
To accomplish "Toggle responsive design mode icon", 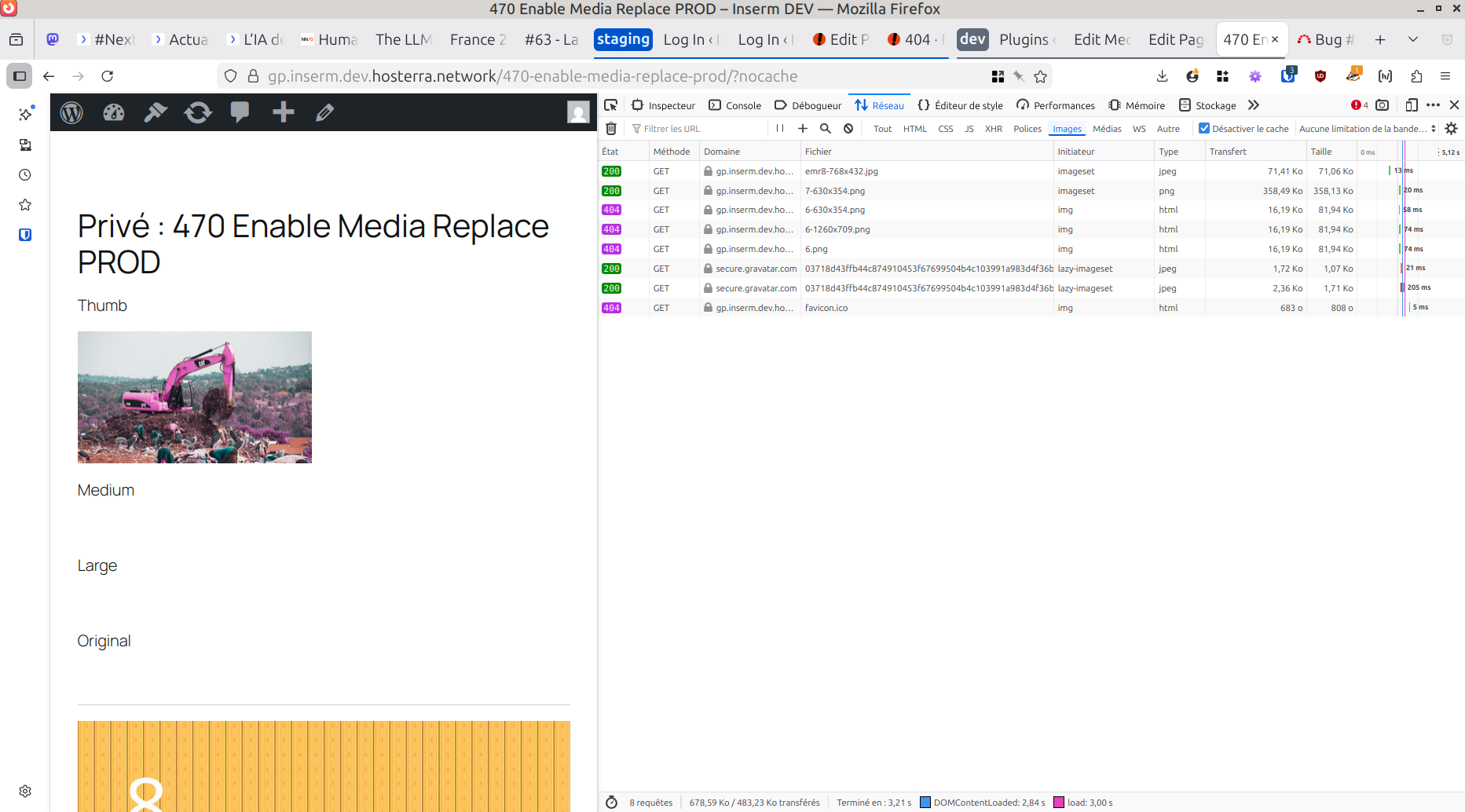I will (1412, 105).
